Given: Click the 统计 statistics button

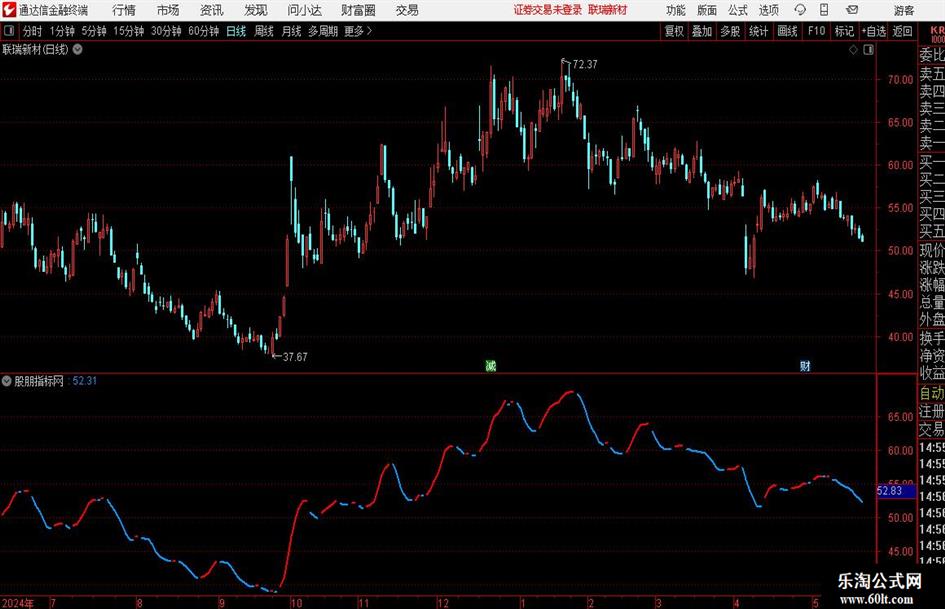Looking at the screenshot, I should click(x=758, y=31).
